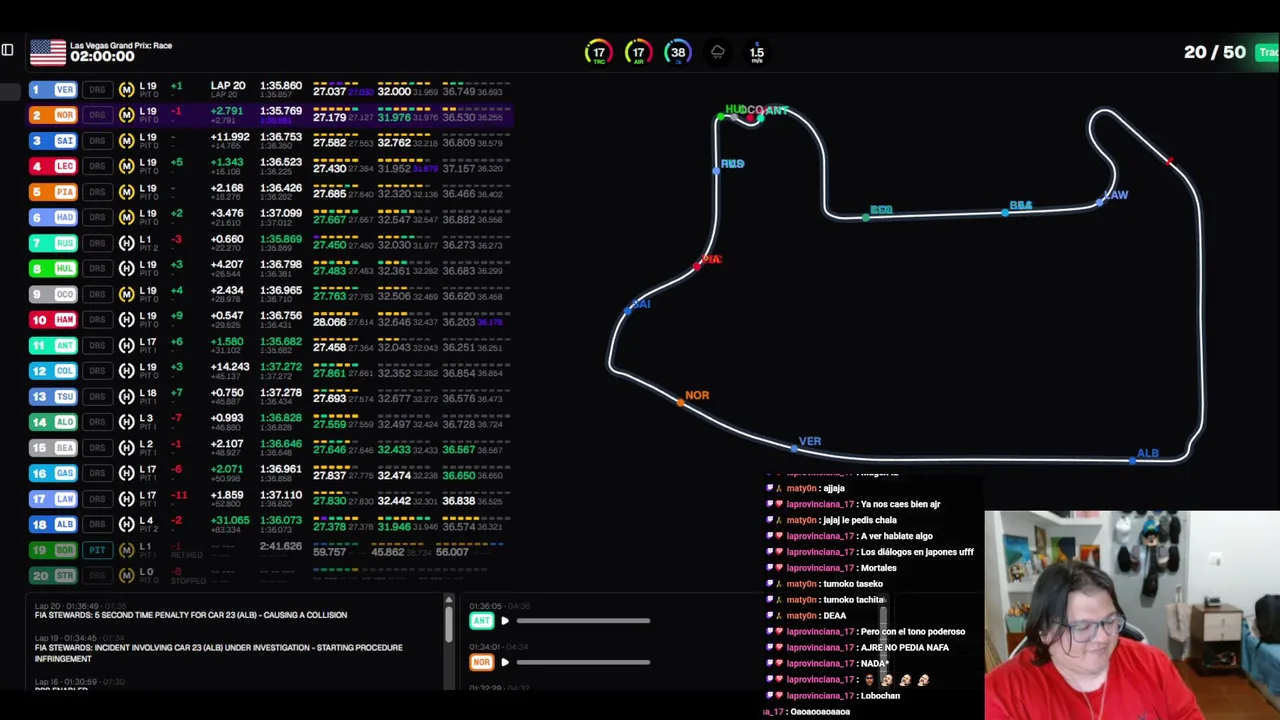Click the DRS badge in PIA's row
This screenshot has height=720, width=1280.
coord(97,192)
